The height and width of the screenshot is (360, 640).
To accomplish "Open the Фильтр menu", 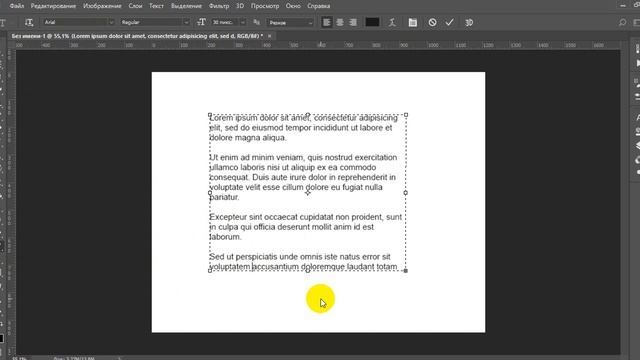I will pyautogui.click(x=219, y=6).
